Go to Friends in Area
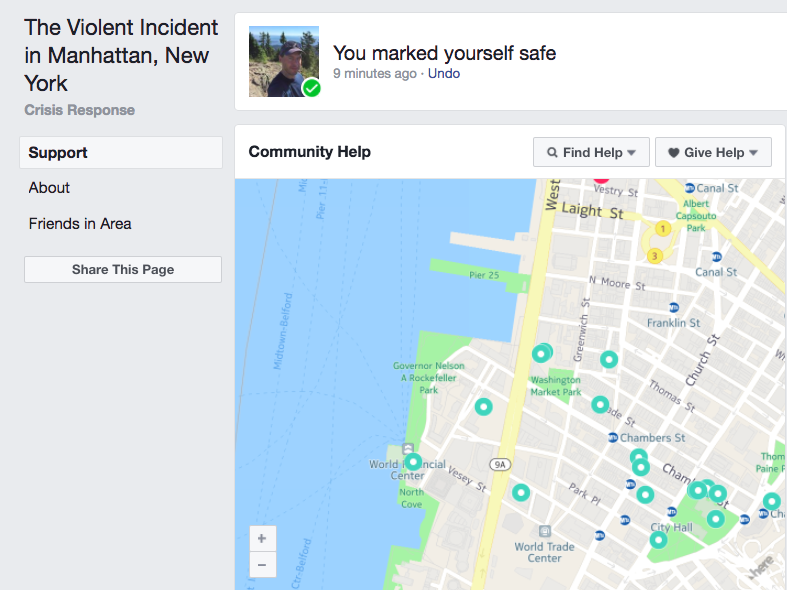 click(x=80, y=224)
